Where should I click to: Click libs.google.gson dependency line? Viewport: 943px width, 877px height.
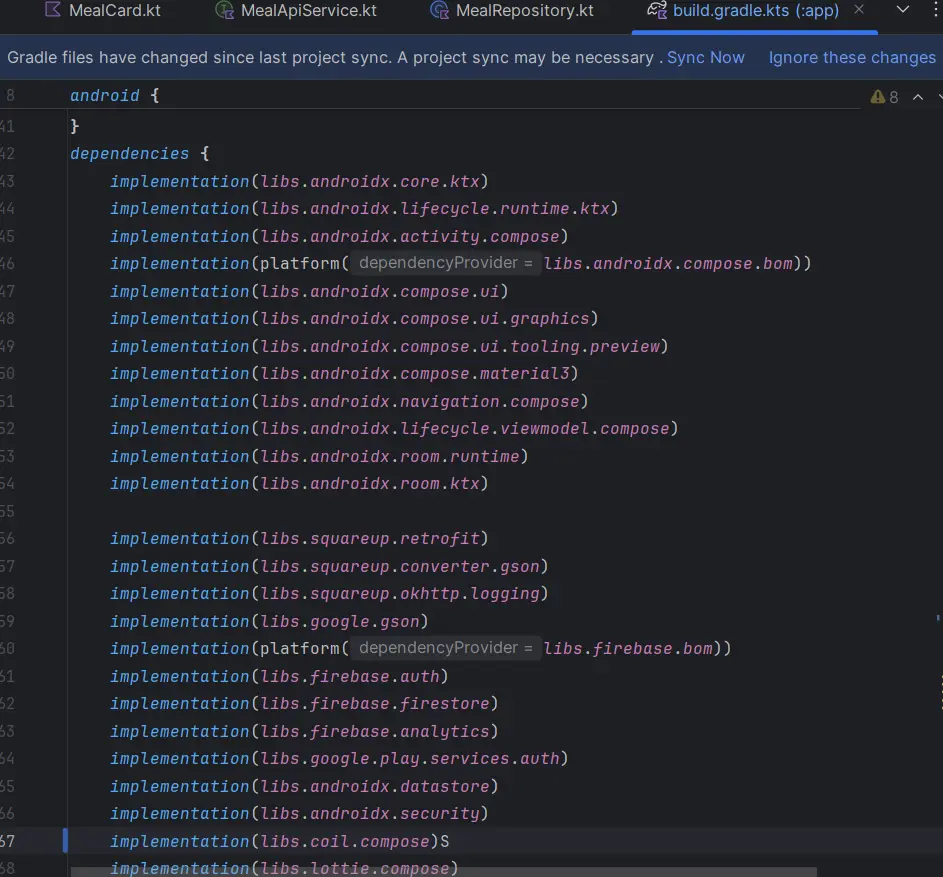click(x=269, y=621)
